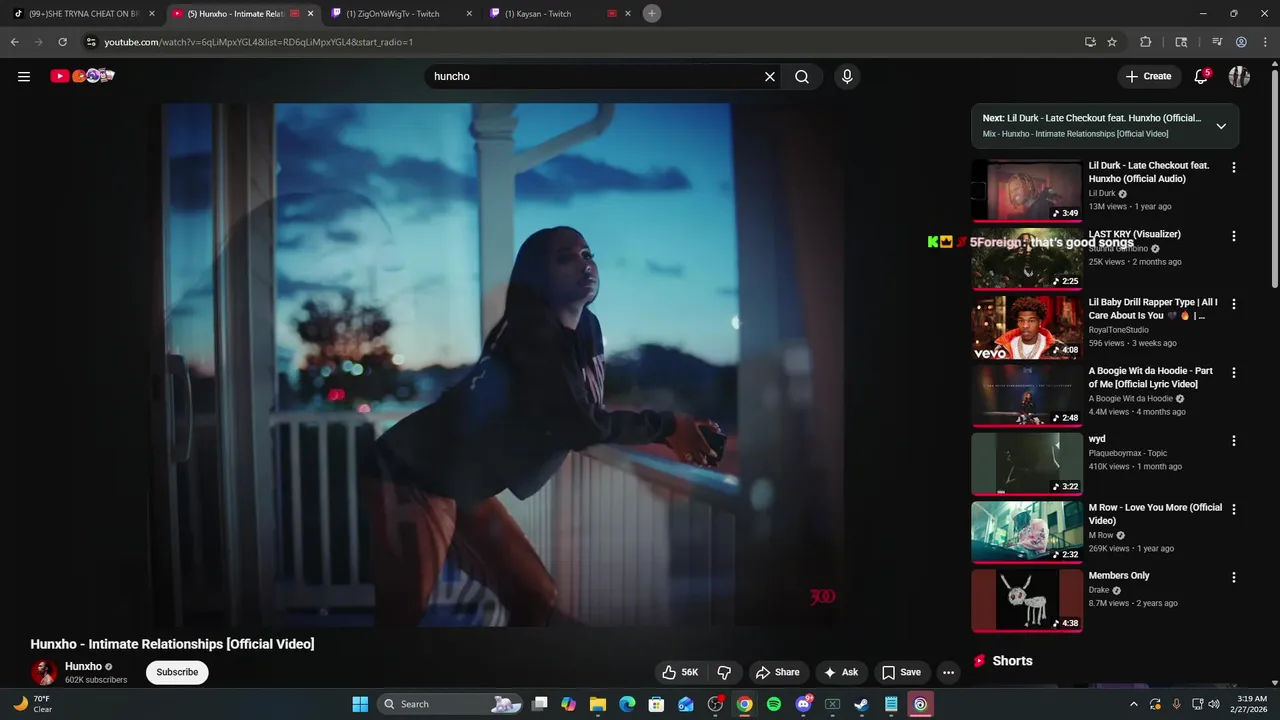Open options for Lil Baby Drill video
The image size is (1280, 720).
(1233, 304)
